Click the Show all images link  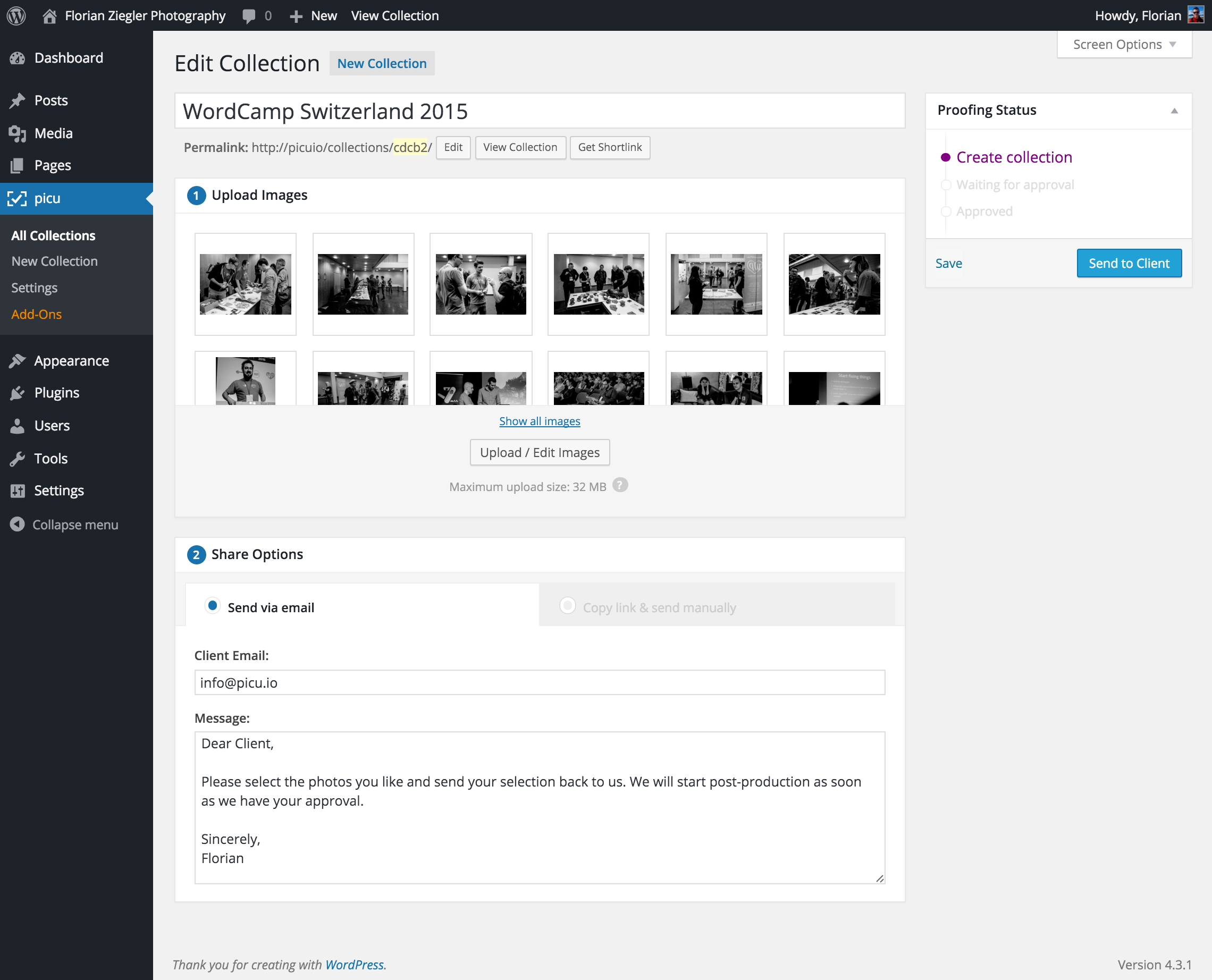[539, 421]
